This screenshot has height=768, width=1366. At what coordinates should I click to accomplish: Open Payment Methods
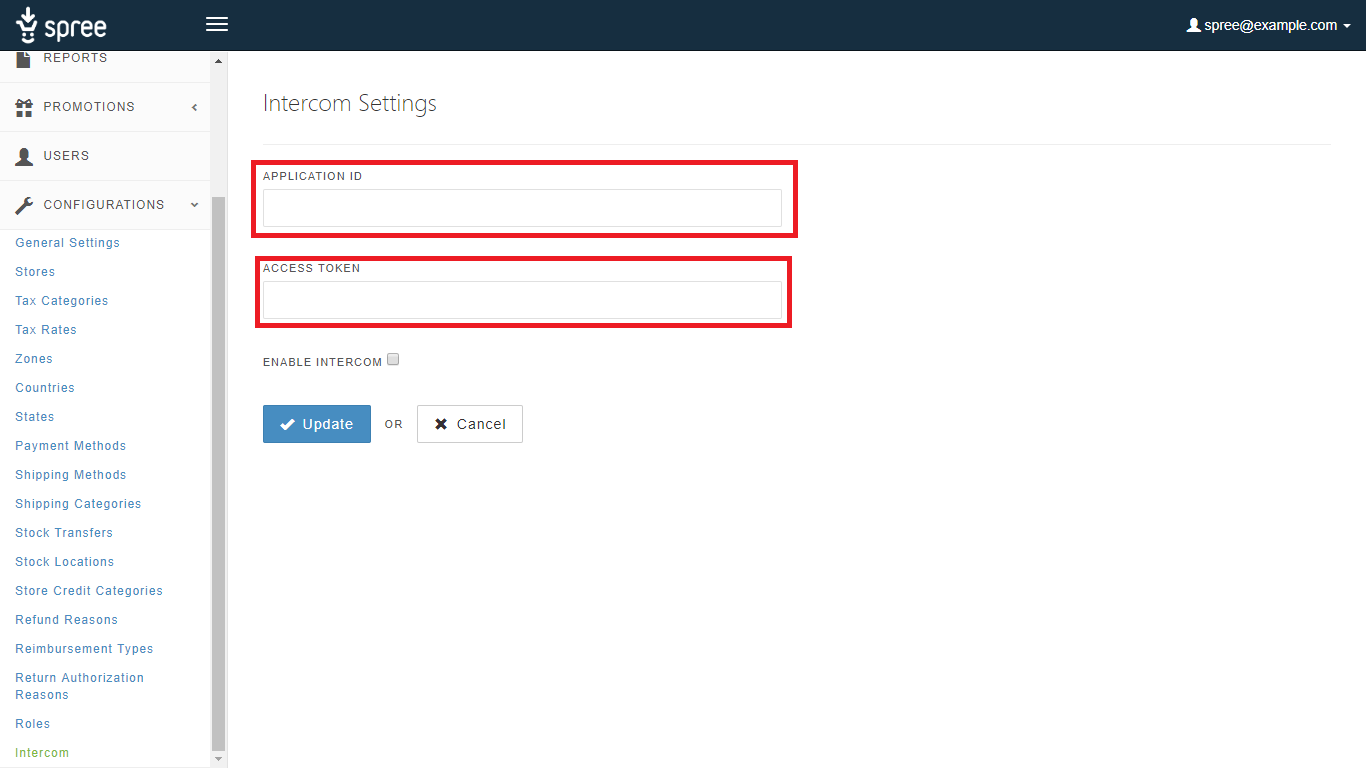tap(71, 446)
